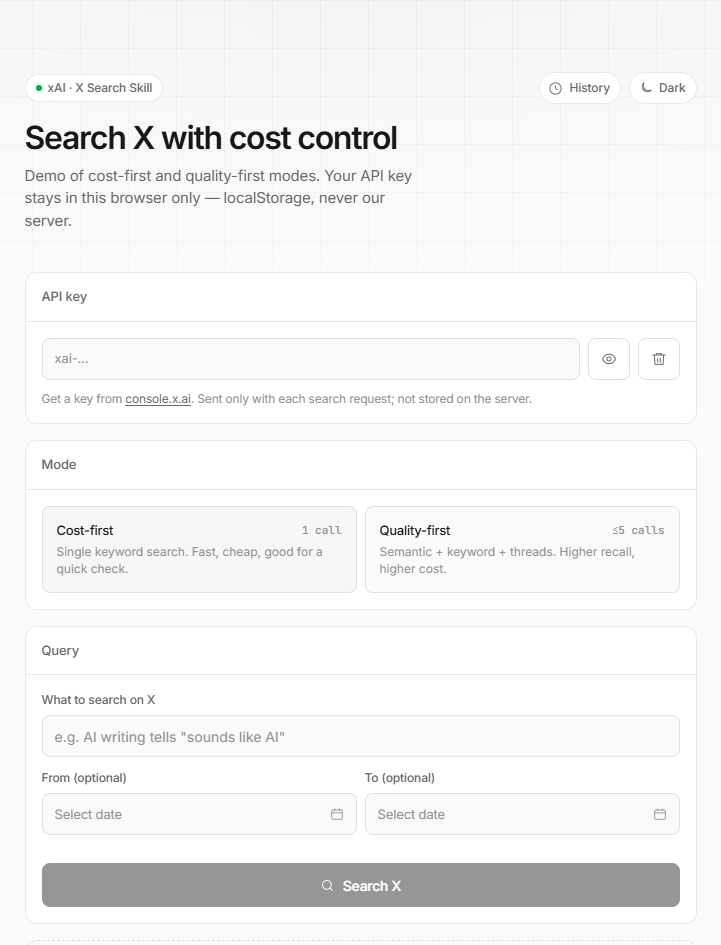This screenshot has height=945, width=721.
Task: Click the '≤5 calls' label on Quality-first
Action: click(x=638, y=530)
